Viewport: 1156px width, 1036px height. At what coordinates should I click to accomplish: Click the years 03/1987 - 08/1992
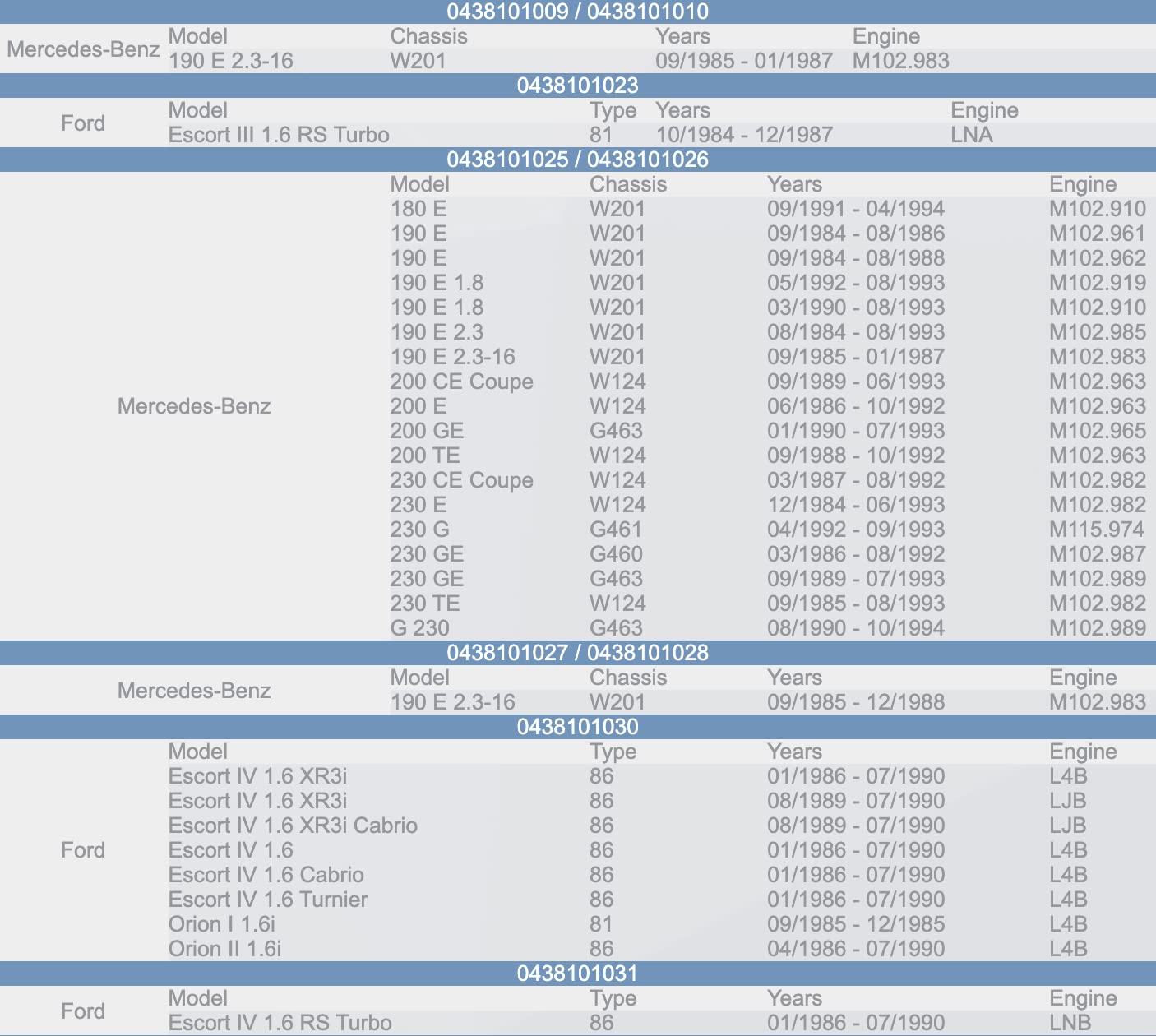pos(856,480)
